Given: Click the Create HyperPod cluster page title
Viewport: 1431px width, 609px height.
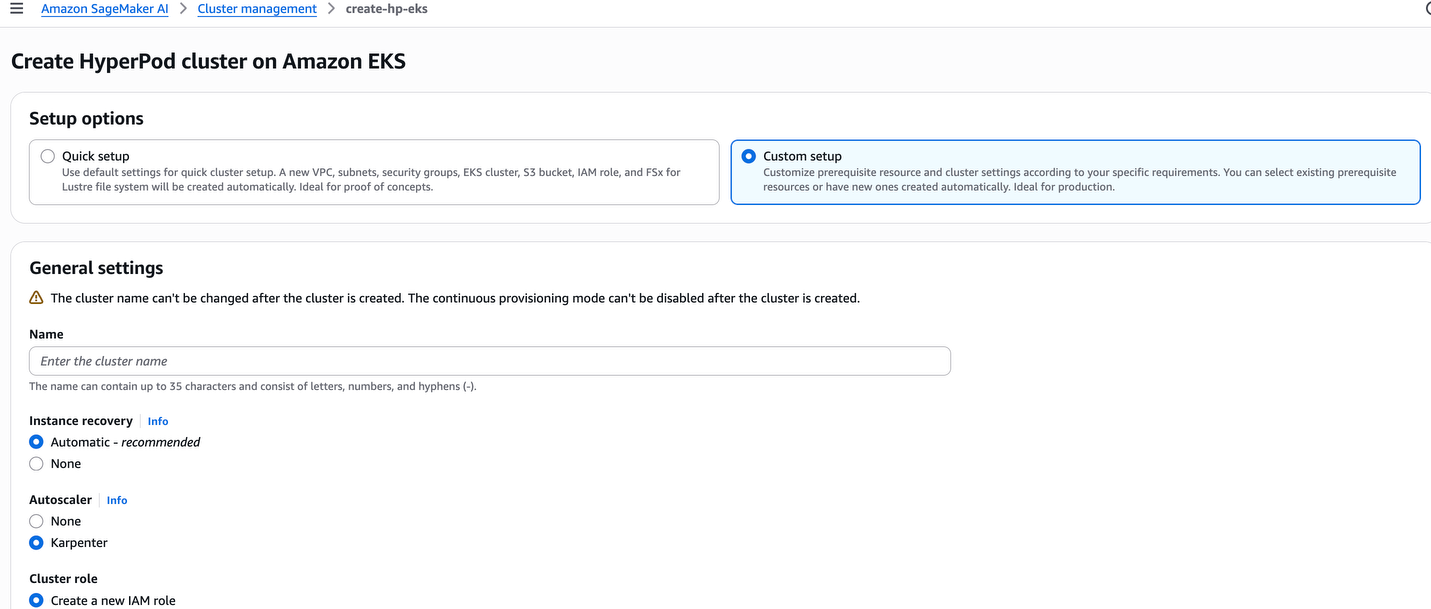Looking at the screenshot, I should (208, 62).
